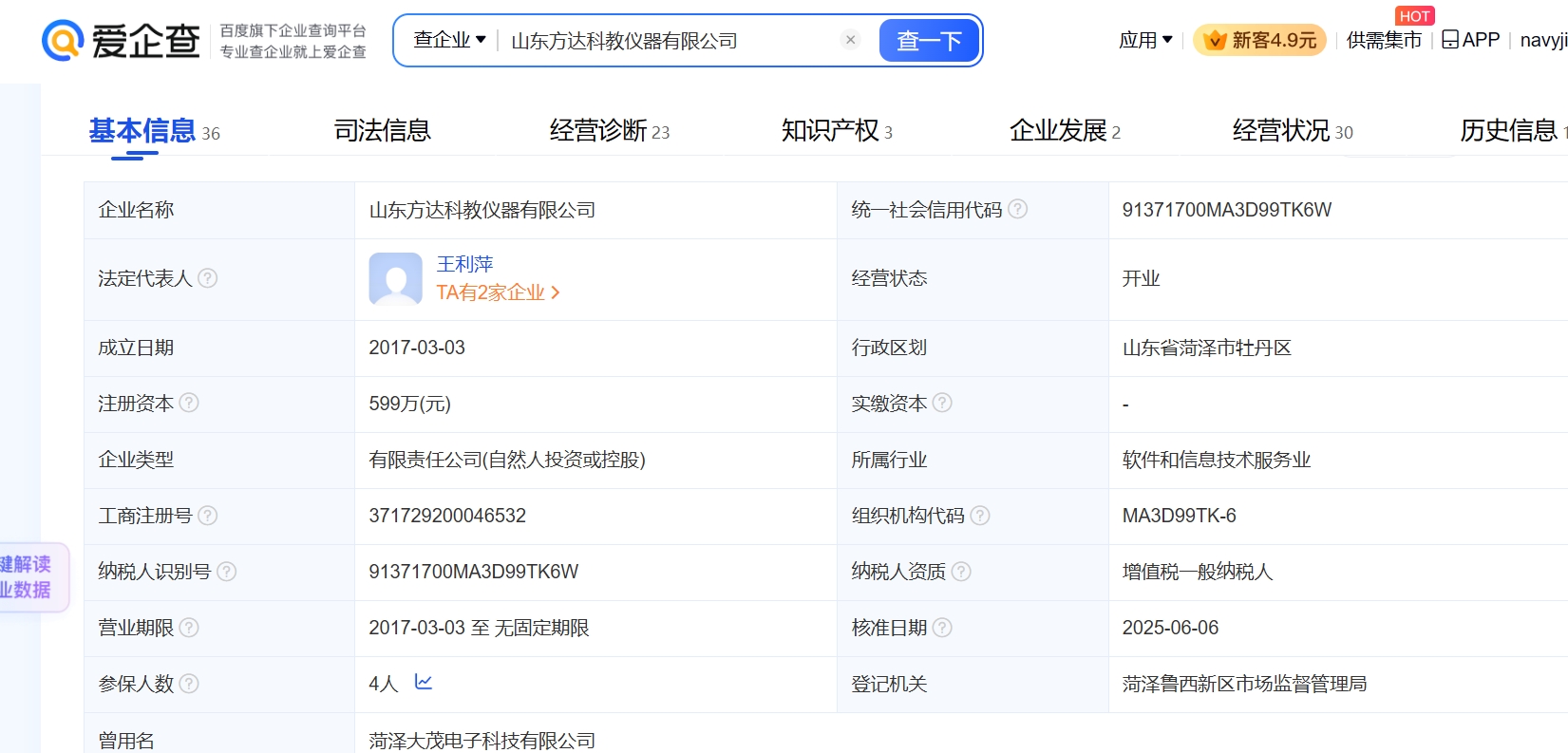This screenshot has width=1568, height=753.
Task: Open 王利萍 profile link
Action: 464,264
